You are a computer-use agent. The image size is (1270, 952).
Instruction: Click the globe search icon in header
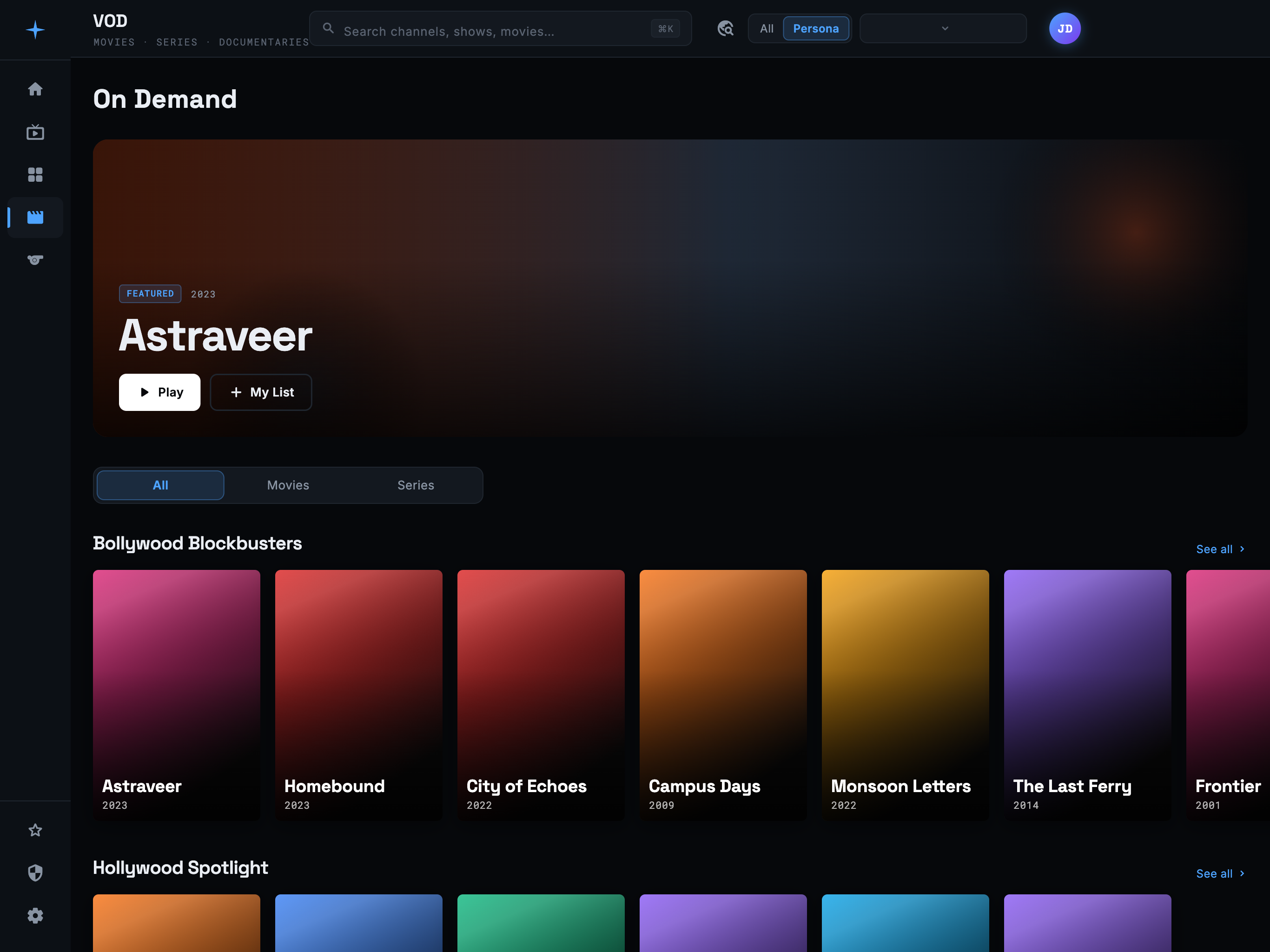(x=725, y=28)
